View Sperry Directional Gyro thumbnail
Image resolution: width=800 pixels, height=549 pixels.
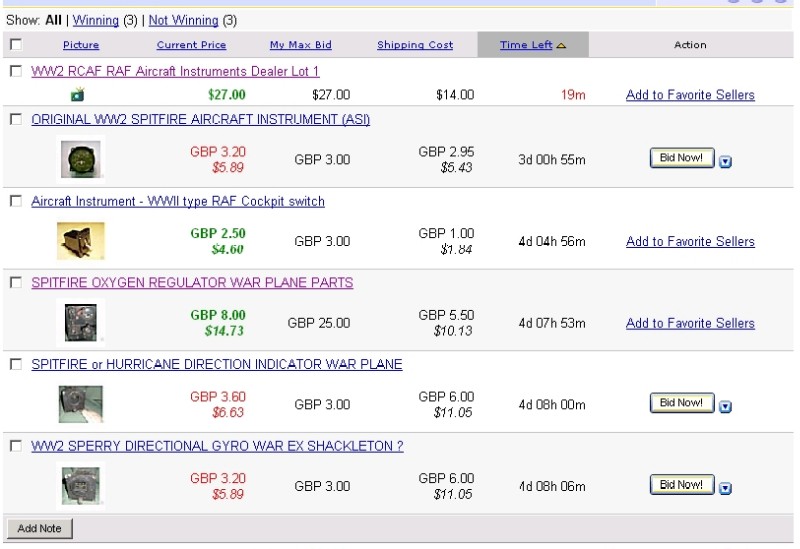pos(81,486)
